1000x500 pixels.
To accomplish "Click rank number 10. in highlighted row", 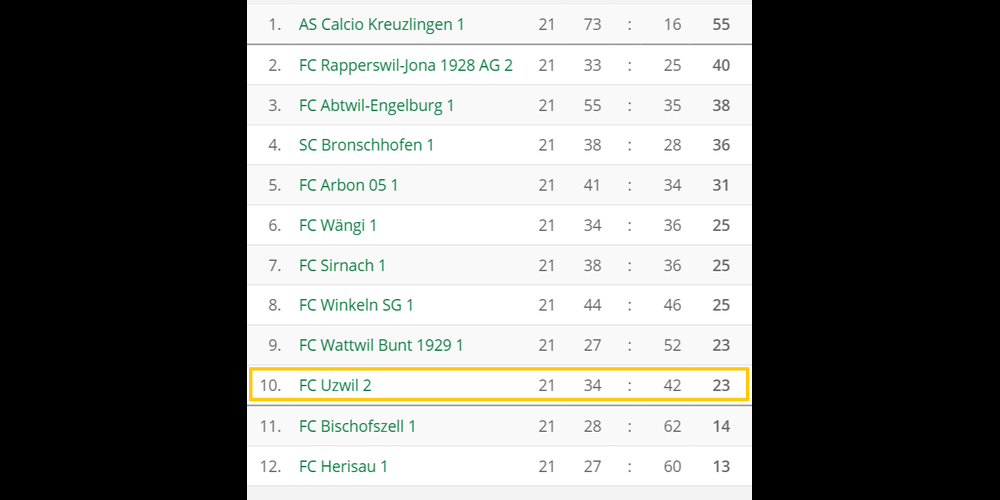I will (x=270, y=385).
